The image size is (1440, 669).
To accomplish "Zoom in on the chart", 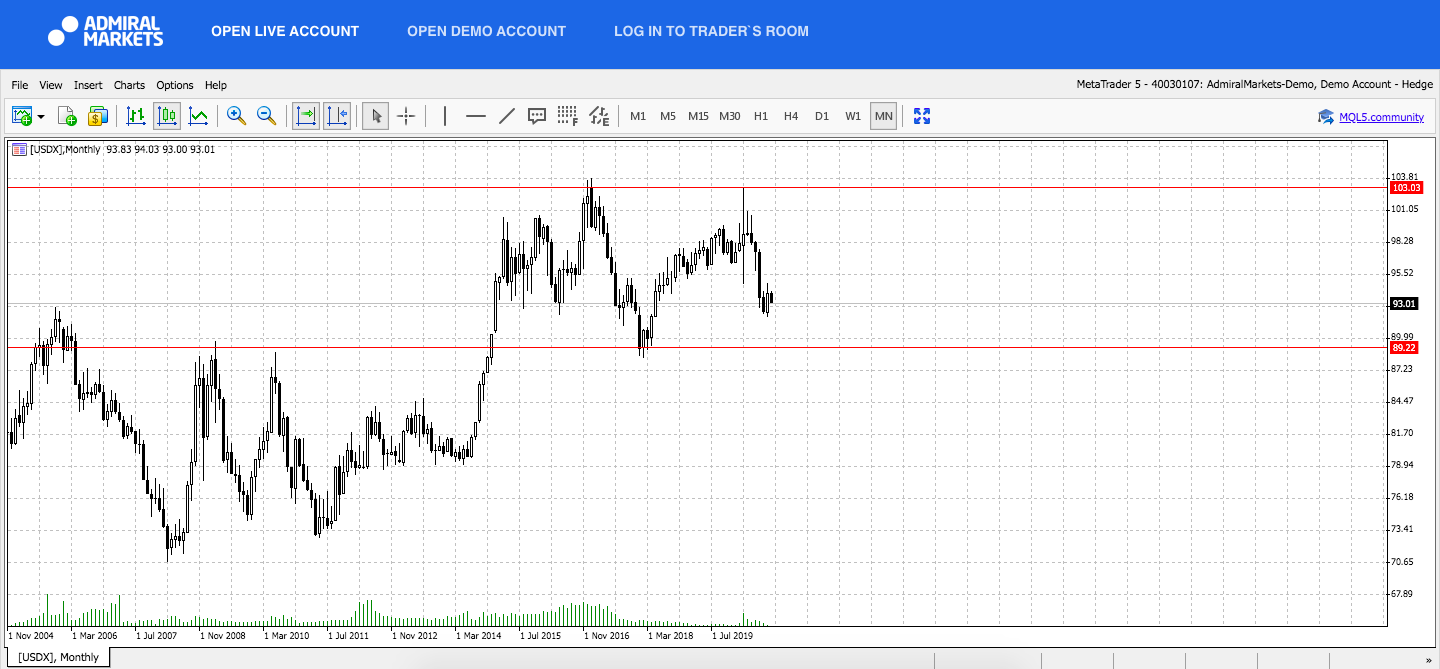I will 236,116.
